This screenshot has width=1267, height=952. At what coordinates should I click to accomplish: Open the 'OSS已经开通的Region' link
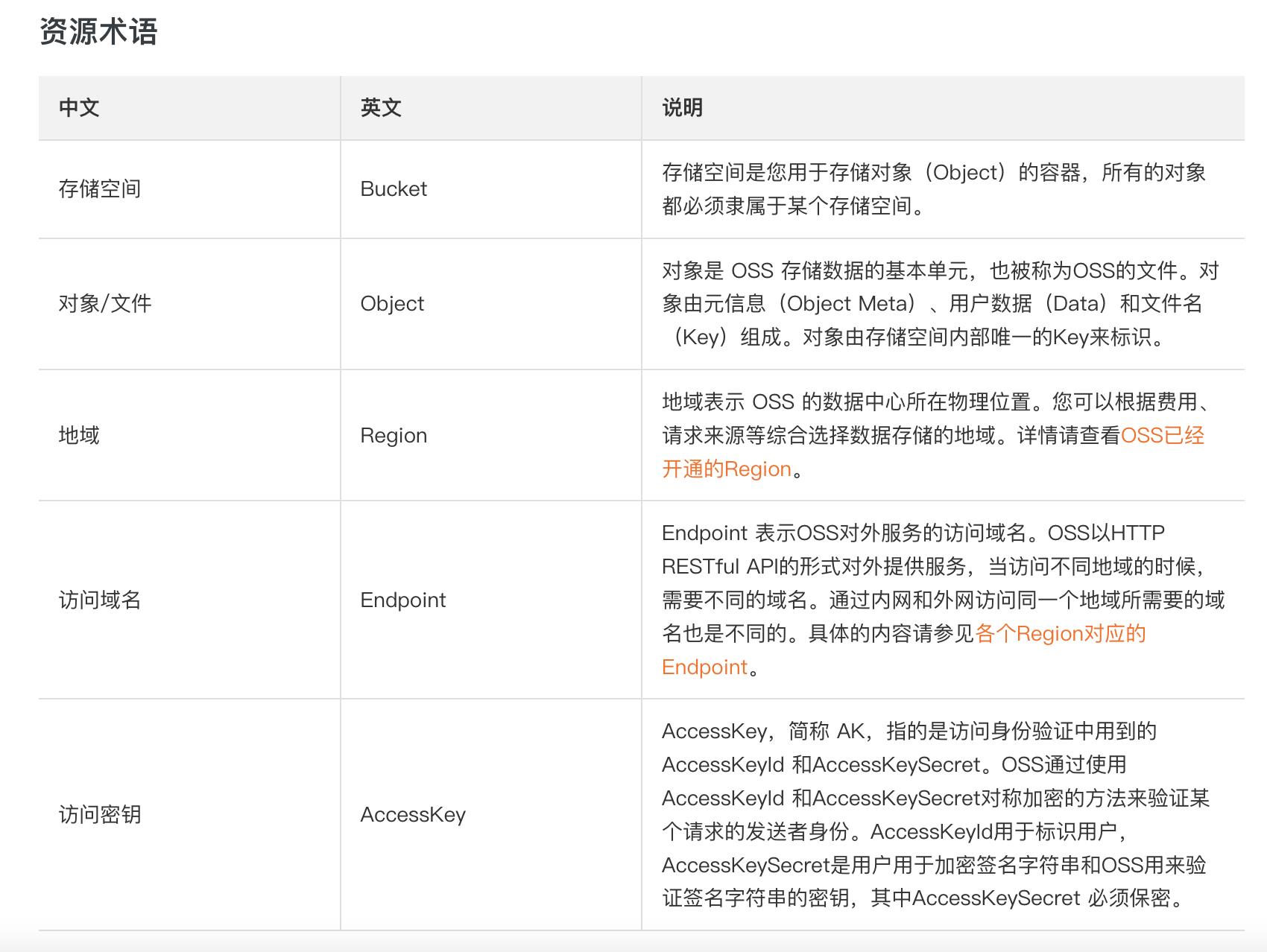tap(1162, 436)
